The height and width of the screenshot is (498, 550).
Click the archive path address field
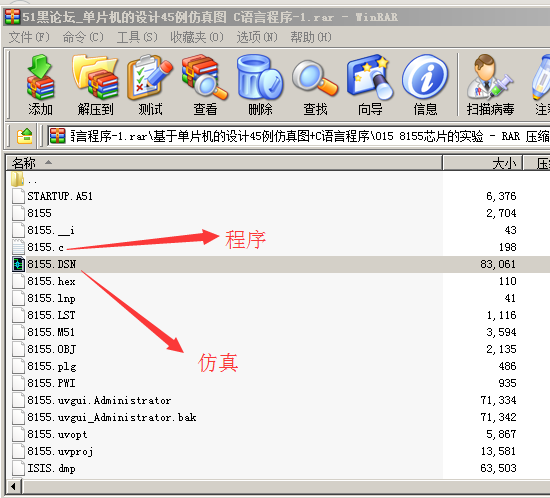298,136
